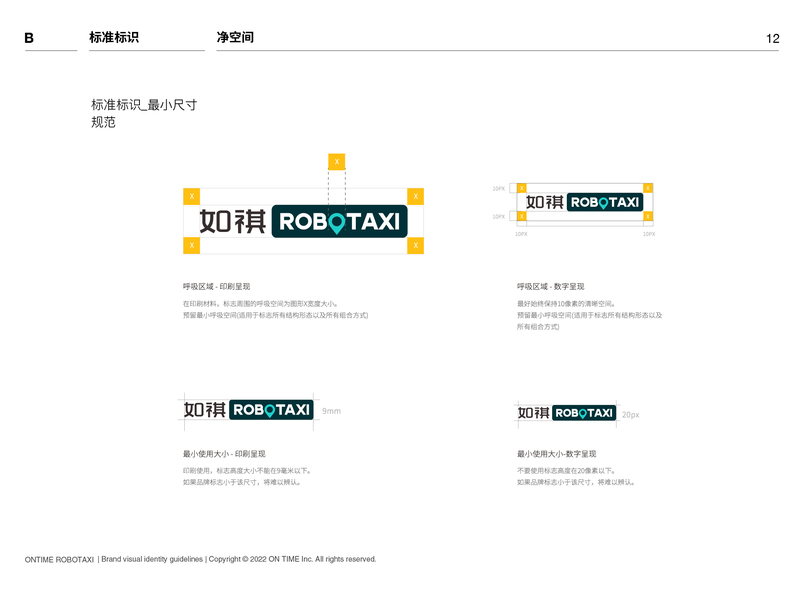Click the section letter "B" in header

(29, 38)
